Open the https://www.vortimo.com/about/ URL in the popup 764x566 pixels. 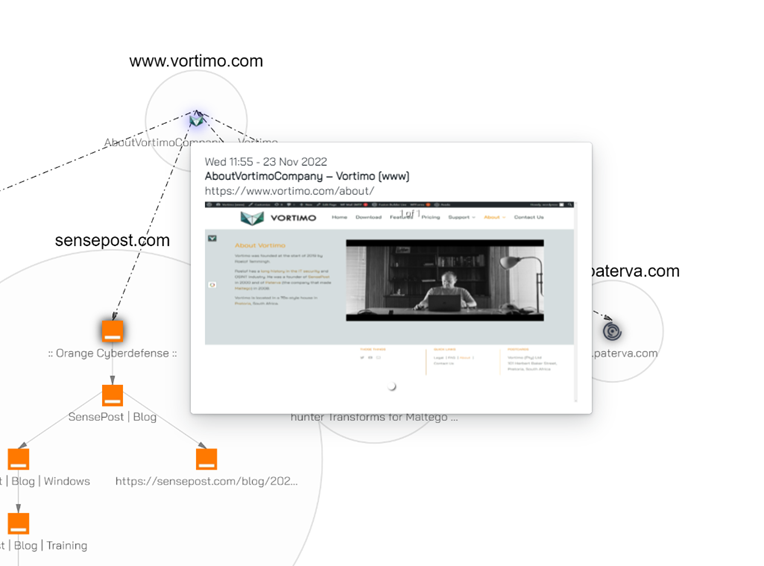click(x=289, y=191)
